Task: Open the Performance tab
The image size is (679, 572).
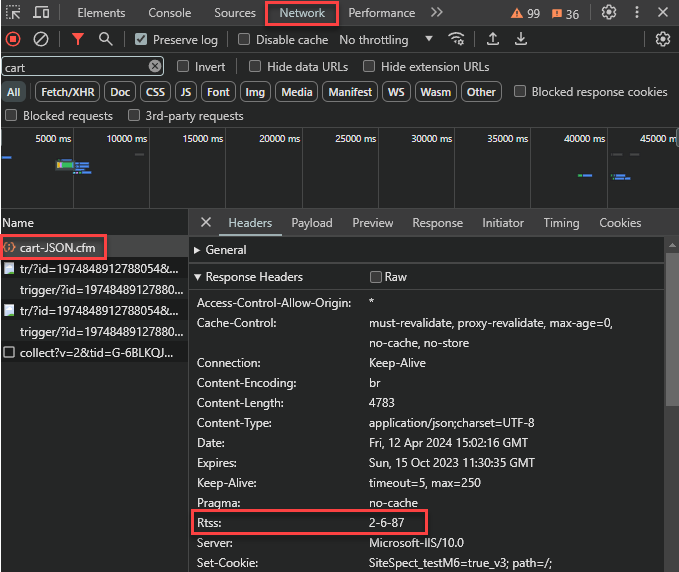Action: (x=382, y=13)
